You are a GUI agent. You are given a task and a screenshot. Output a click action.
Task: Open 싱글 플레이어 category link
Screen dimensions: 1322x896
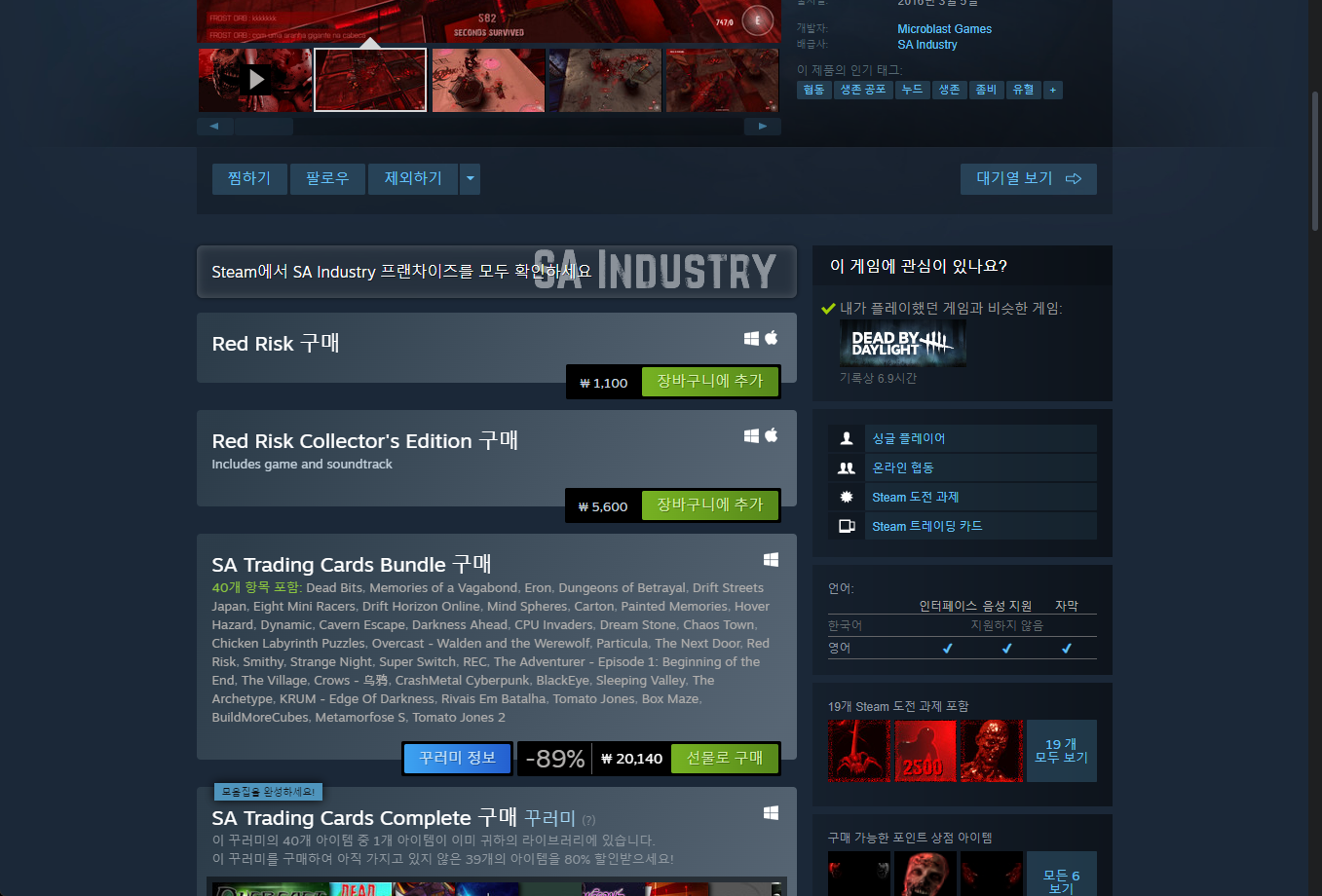tap(908, 438)
